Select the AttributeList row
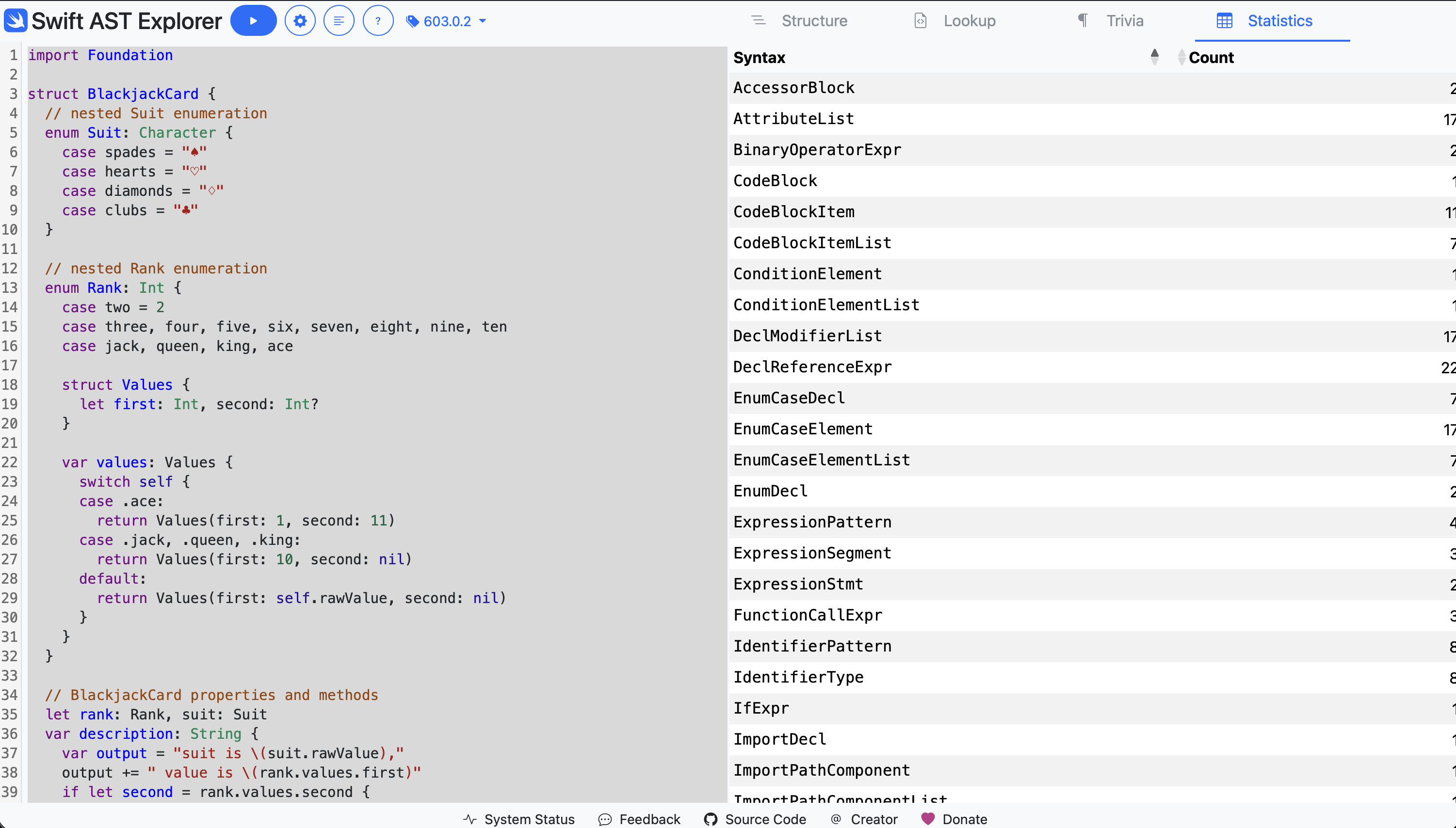 click(1092, 119)
